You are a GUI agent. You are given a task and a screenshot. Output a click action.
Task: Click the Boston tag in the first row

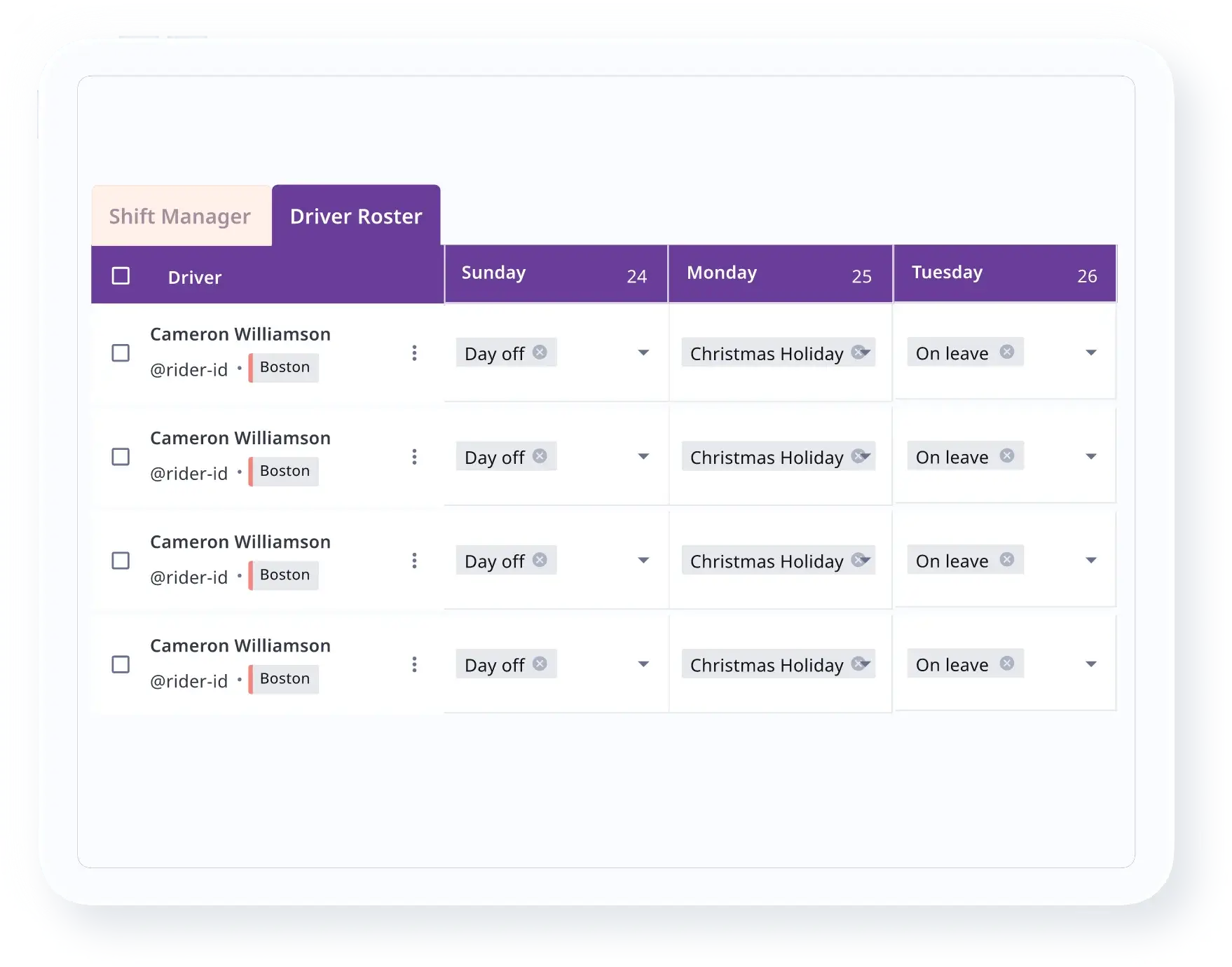(x=285, y=367)
